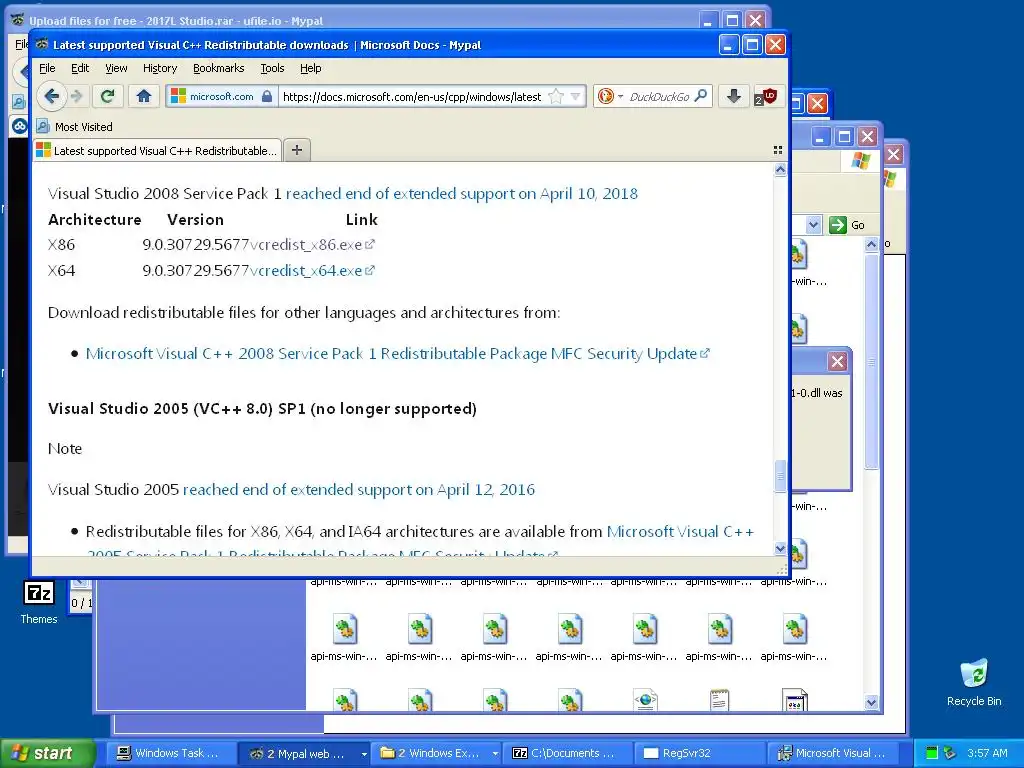Image resolution: width=1024 pixels, height=768 pixels.
Task: Open the View menu
Action: tap(116, 68)
